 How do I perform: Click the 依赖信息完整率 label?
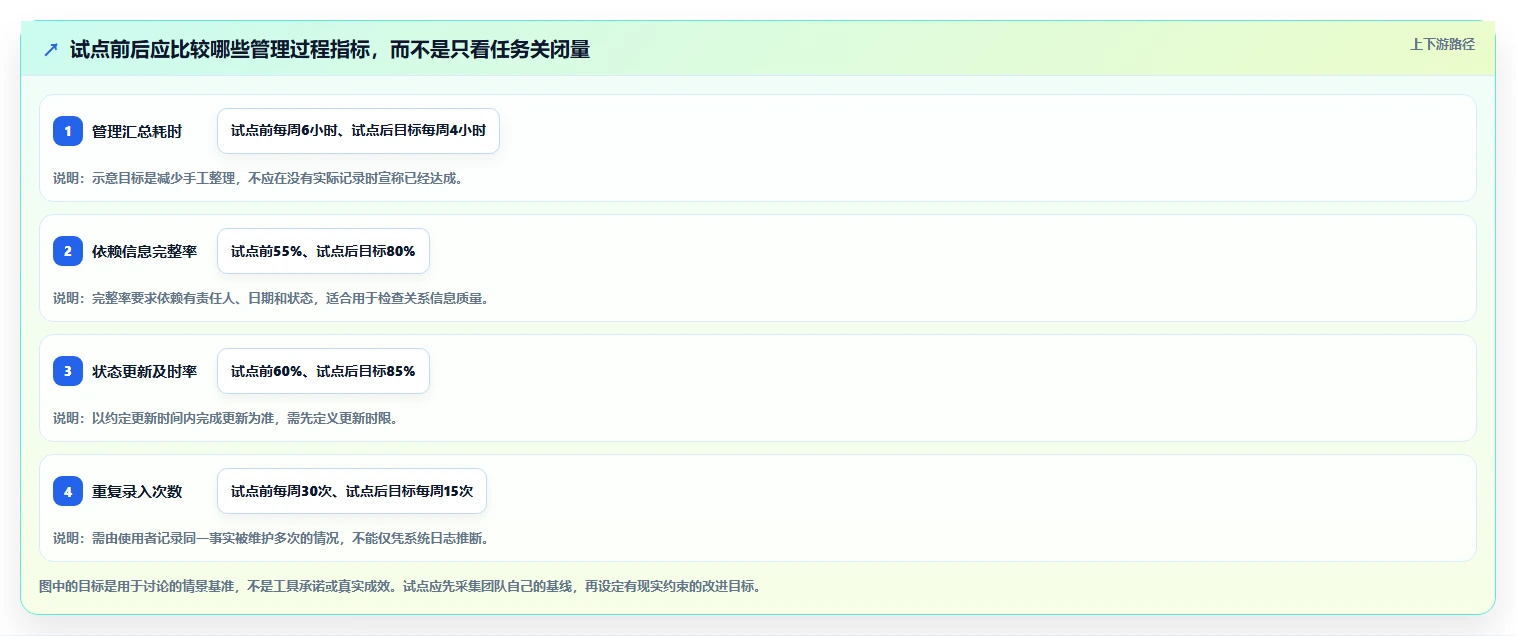(x=144, y=251)
